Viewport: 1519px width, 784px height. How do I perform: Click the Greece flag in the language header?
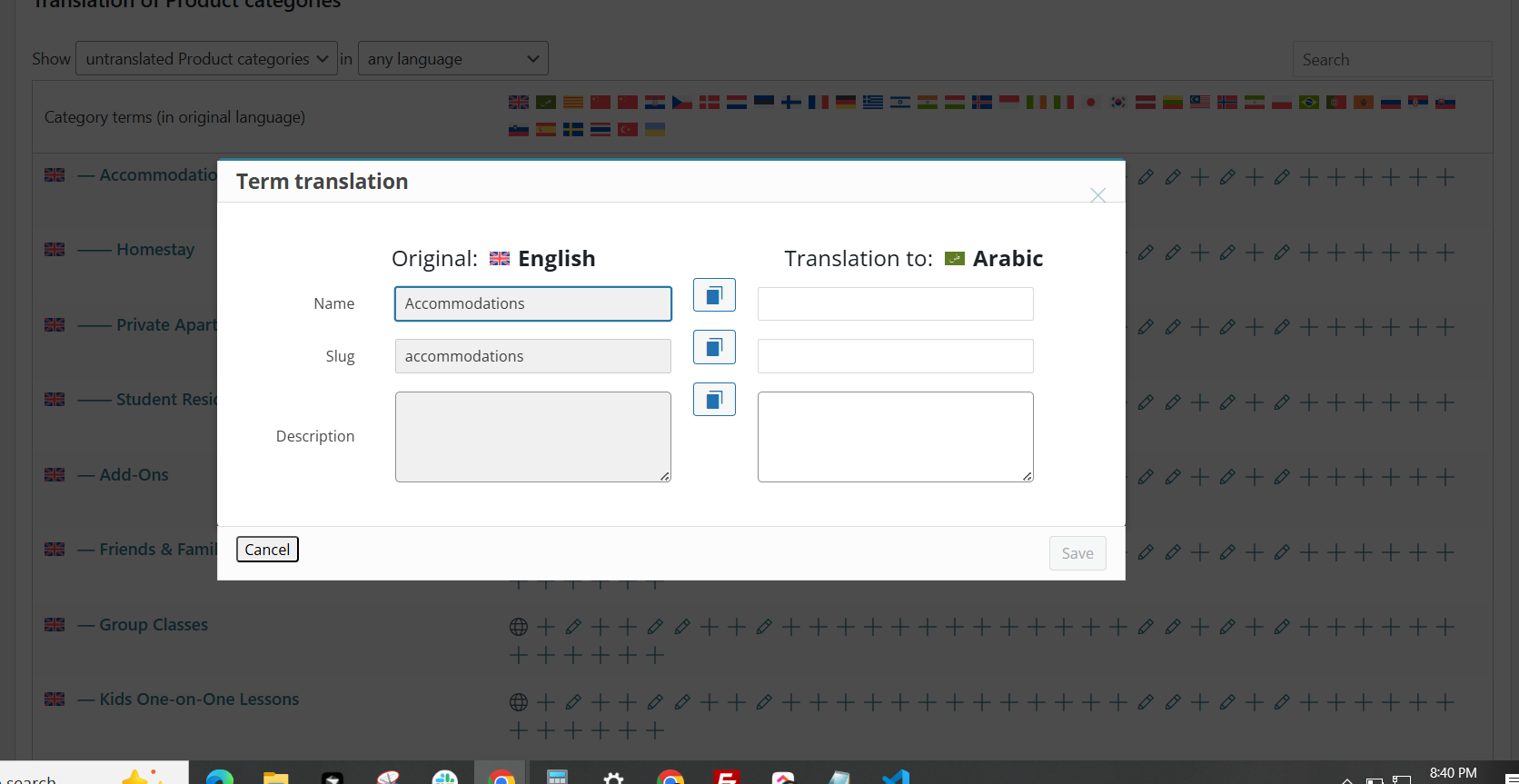point(873,103)
